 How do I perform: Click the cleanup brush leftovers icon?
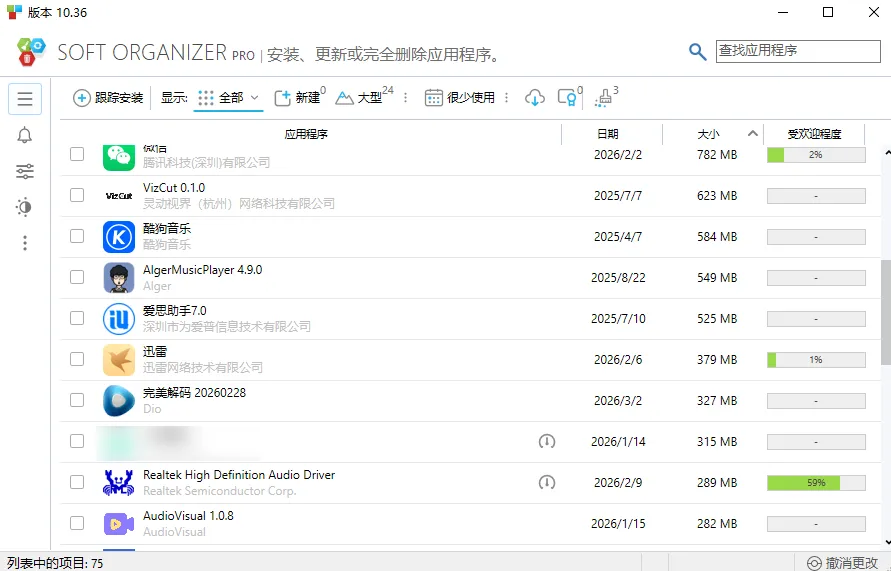(x=606, y=97)
